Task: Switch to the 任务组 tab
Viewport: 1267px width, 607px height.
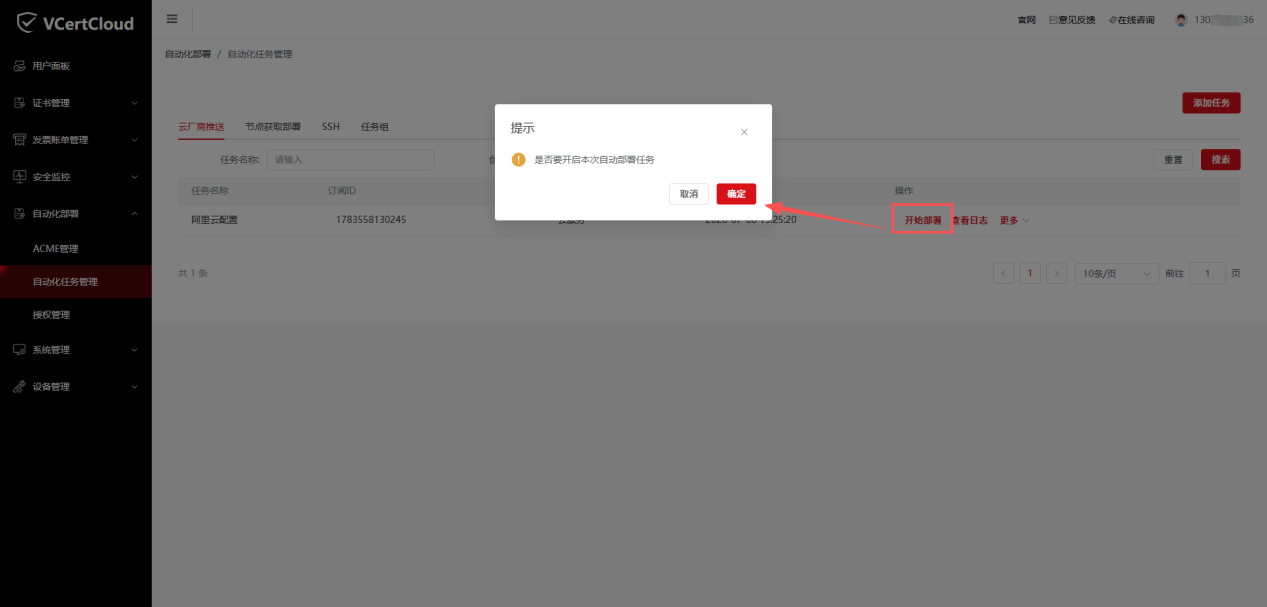Action: coord(375,128)
